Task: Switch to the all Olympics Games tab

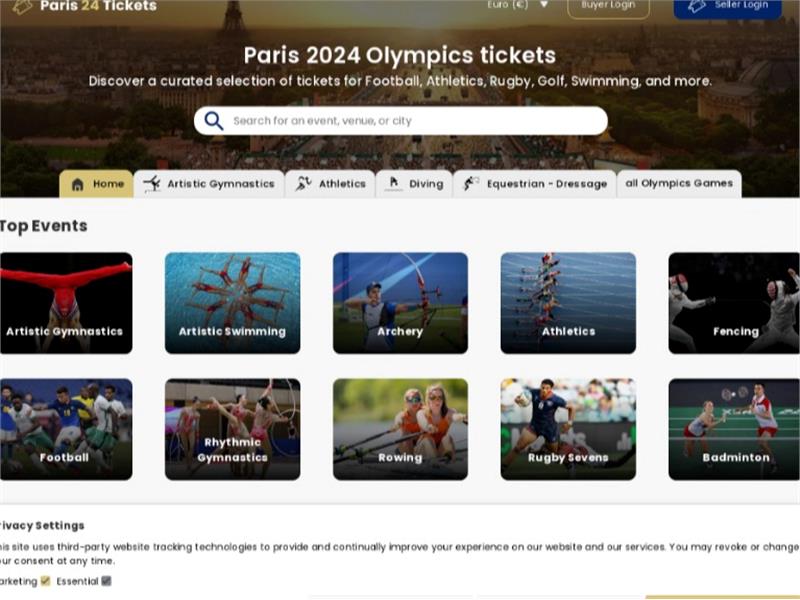Action: click(679, 184)
